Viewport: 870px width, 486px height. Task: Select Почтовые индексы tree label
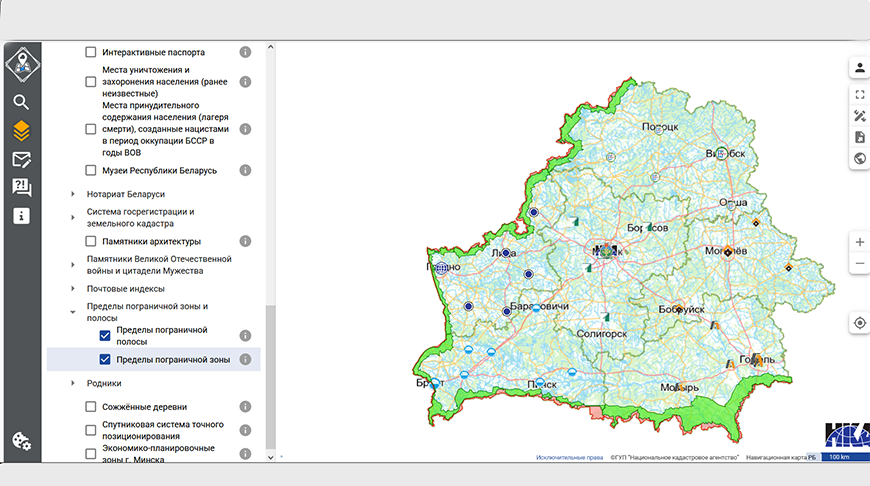click(x=125, y=288)
